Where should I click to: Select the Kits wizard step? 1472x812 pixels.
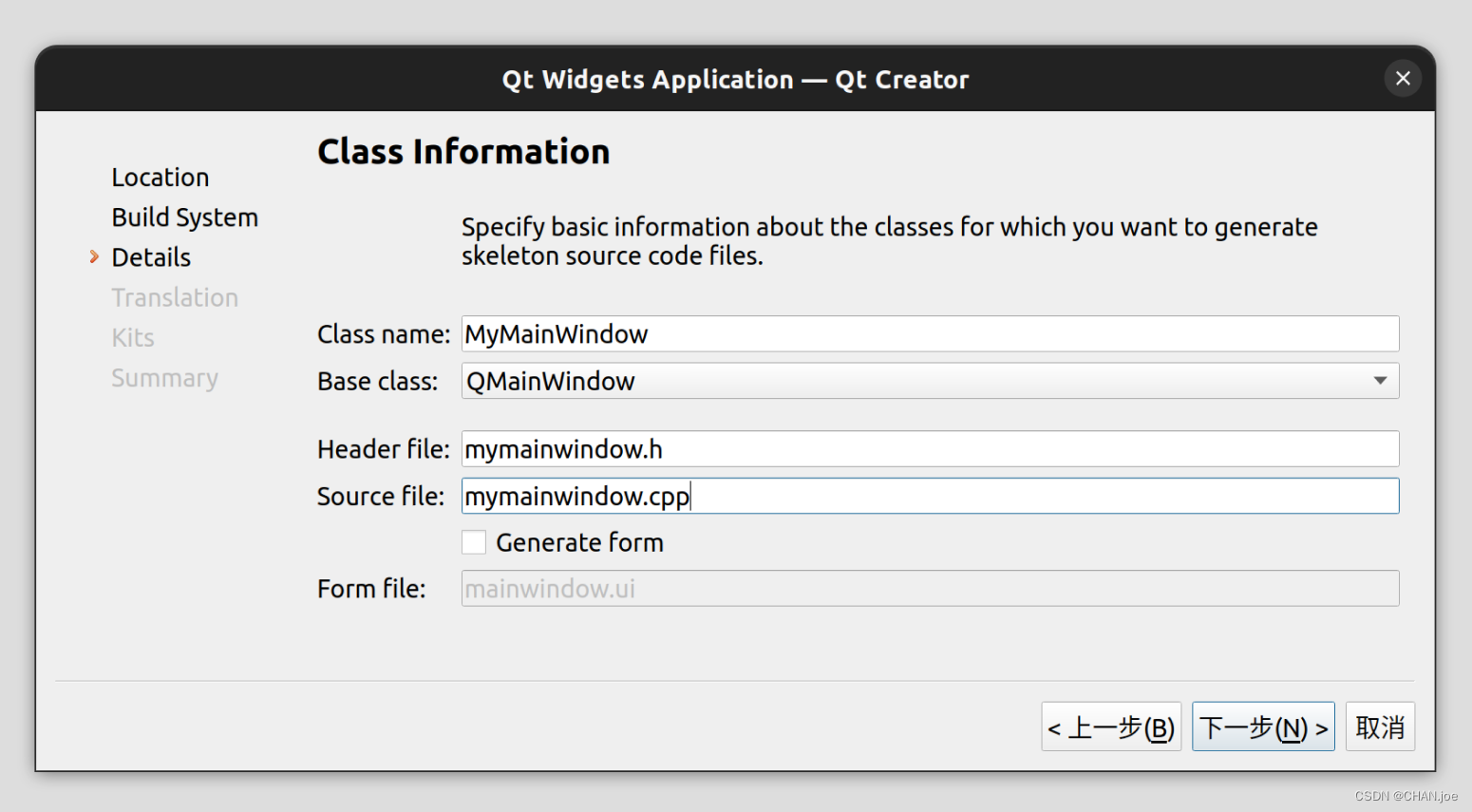pos(133,338)
